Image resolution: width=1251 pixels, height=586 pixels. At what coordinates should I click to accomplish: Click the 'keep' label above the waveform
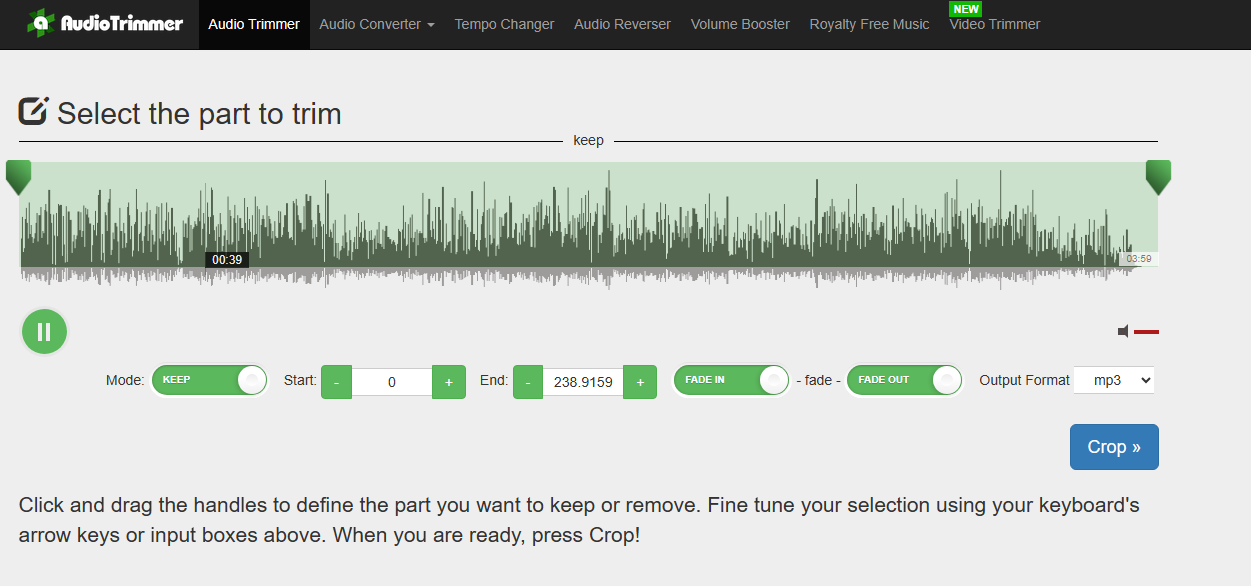588,140
